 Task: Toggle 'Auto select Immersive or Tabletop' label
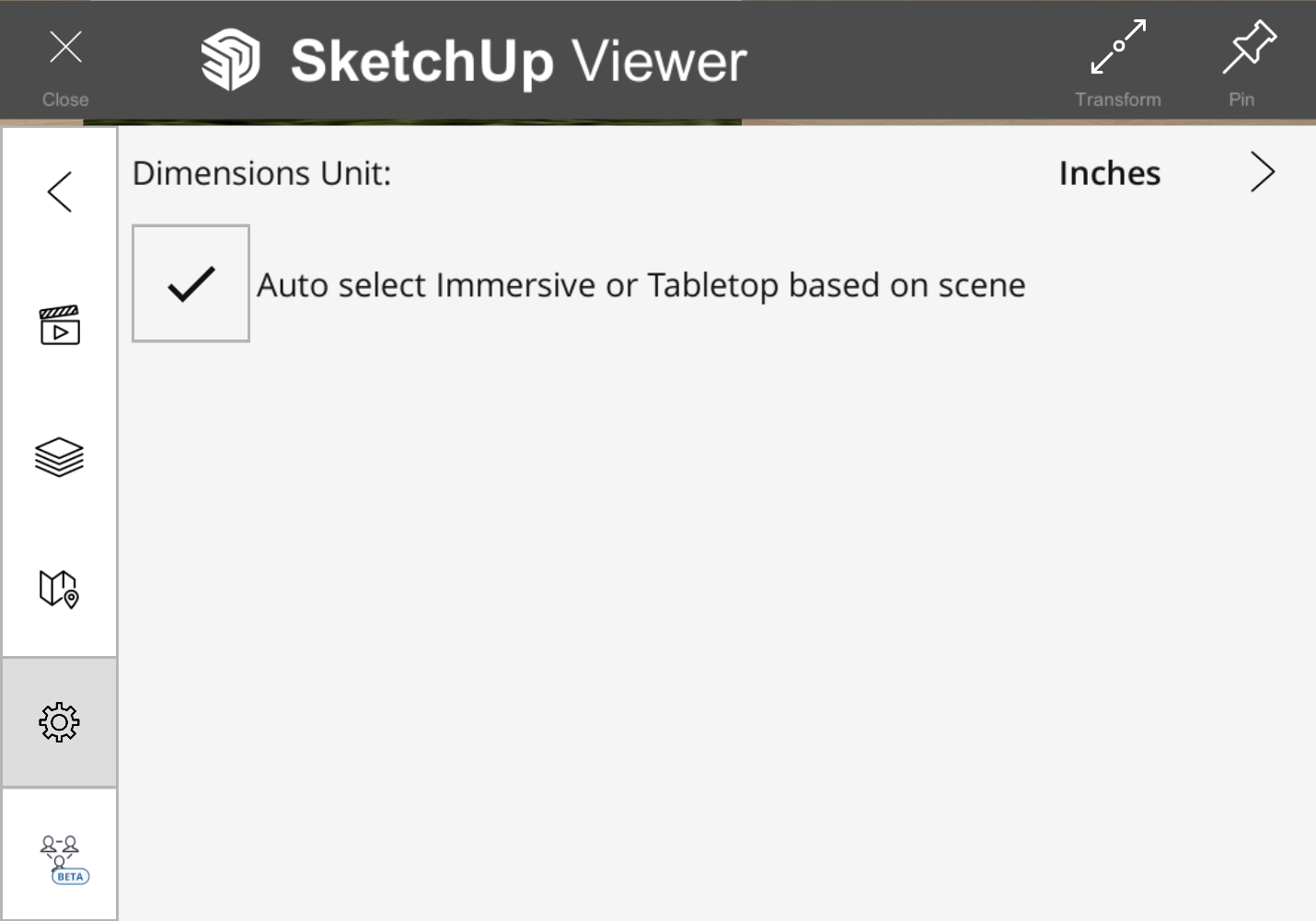(641, 285)
